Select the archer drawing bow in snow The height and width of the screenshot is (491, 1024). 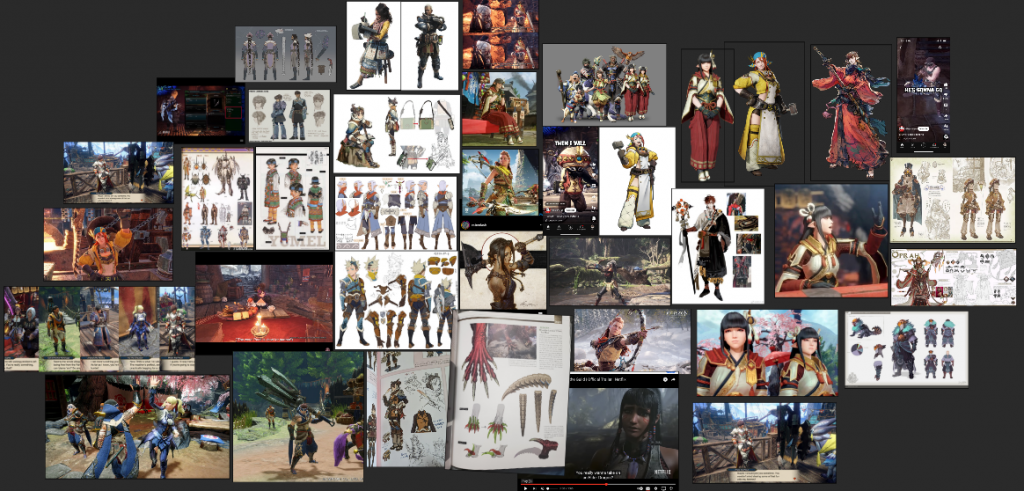pos(632,341)
